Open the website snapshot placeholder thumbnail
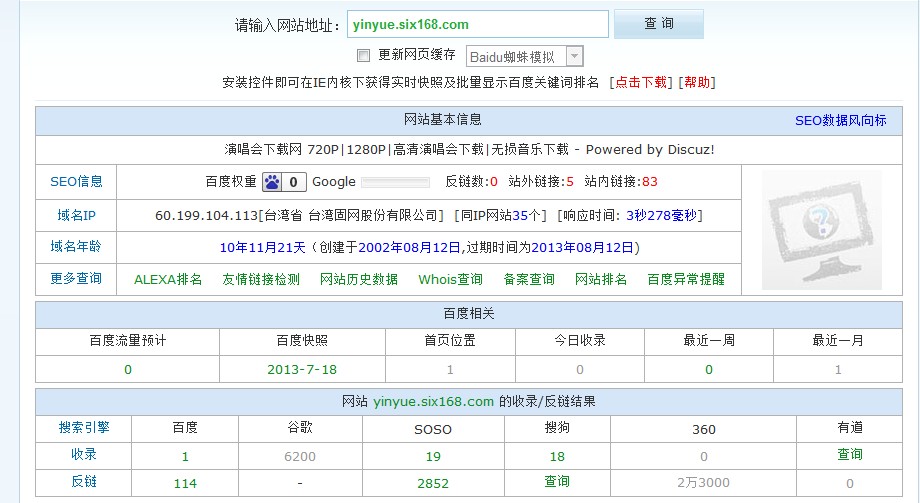This screenshot has height=503, width=920. [821, 230]
